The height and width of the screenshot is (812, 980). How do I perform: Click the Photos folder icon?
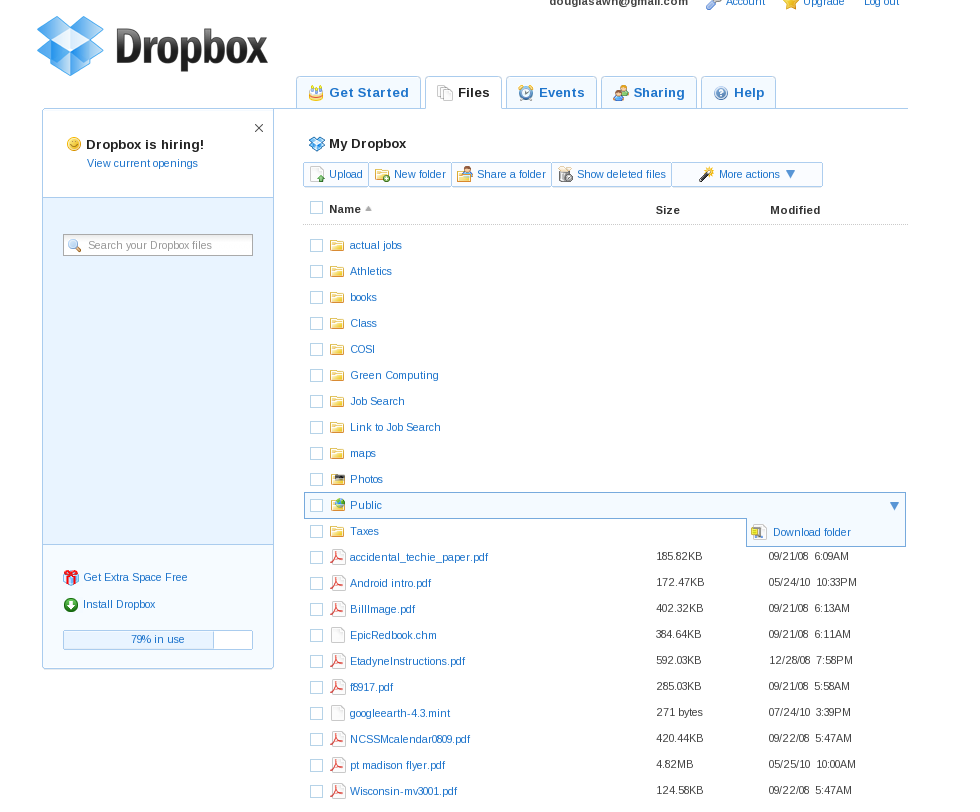coord(338,479)
